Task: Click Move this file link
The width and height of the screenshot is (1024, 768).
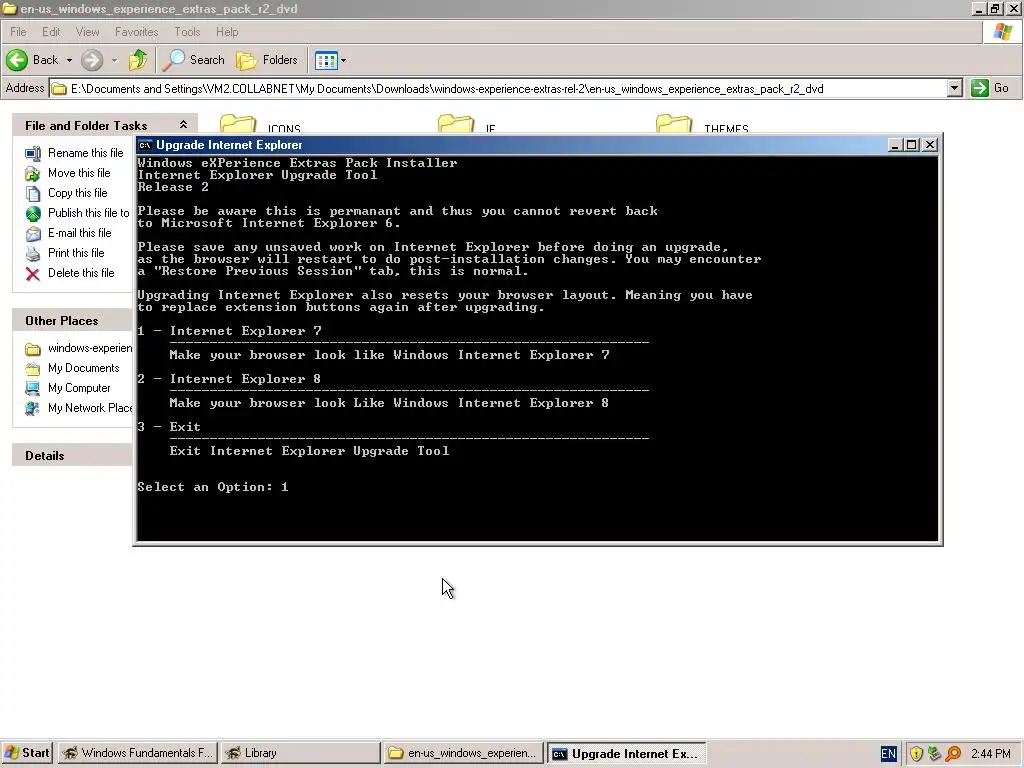Action: click(79, 173)
